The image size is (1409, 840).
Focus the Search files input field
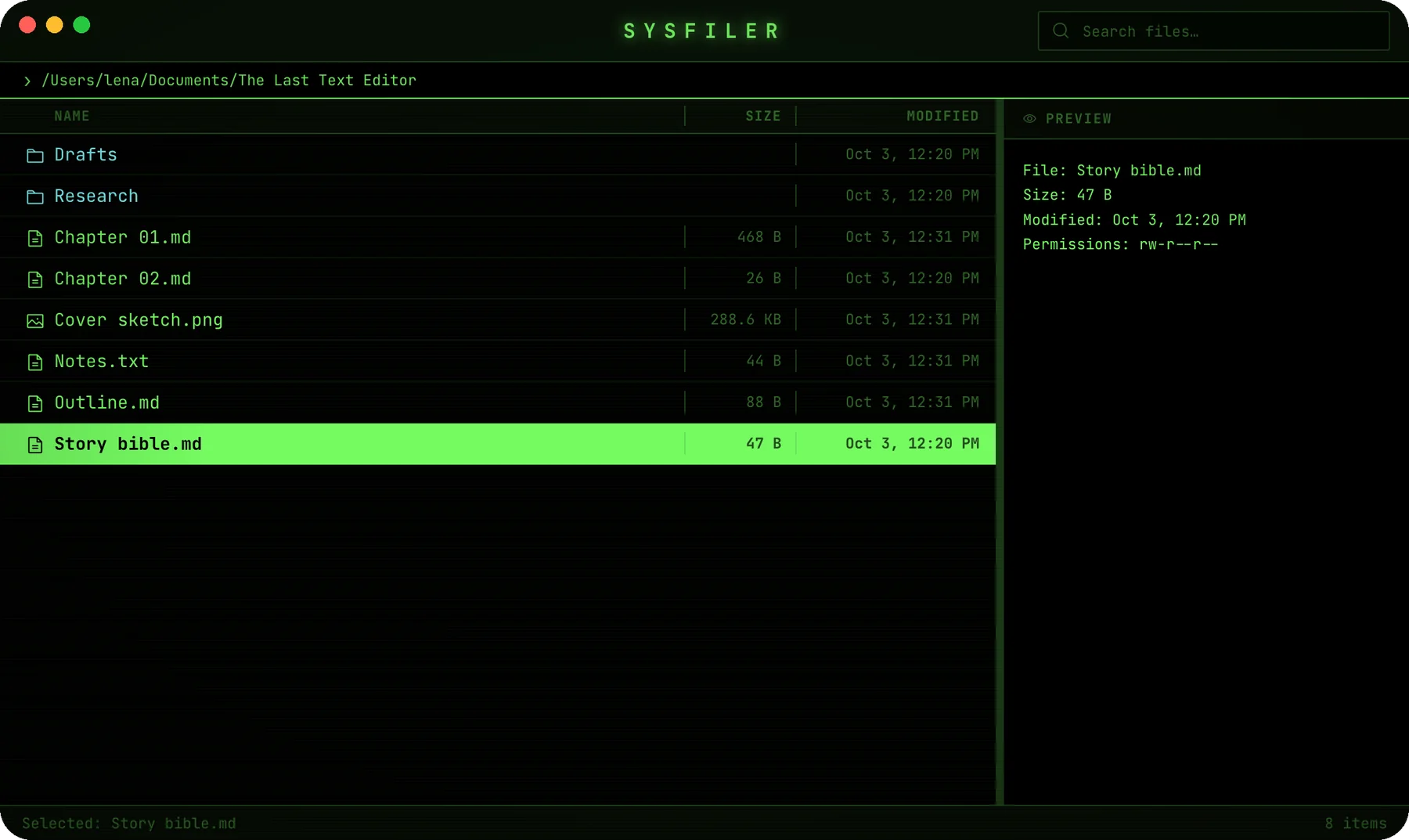point(1213,31)
